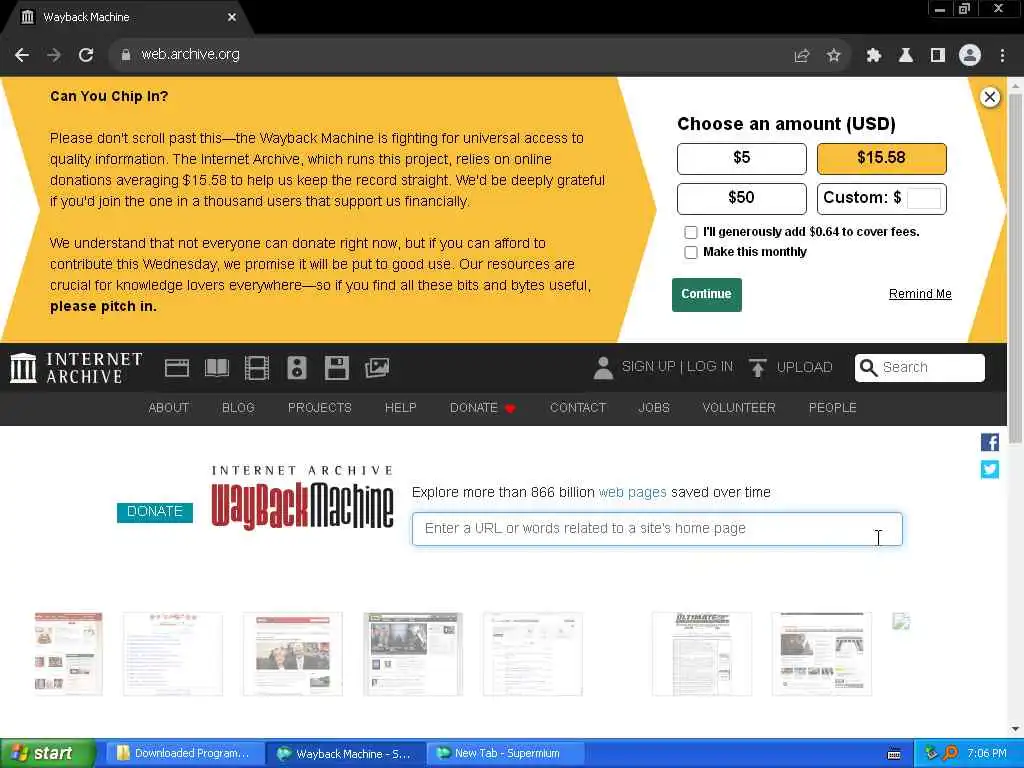Click into the archive Search box
The height and width of the screenshot is (768, 1024).
[x=920, y=368]
